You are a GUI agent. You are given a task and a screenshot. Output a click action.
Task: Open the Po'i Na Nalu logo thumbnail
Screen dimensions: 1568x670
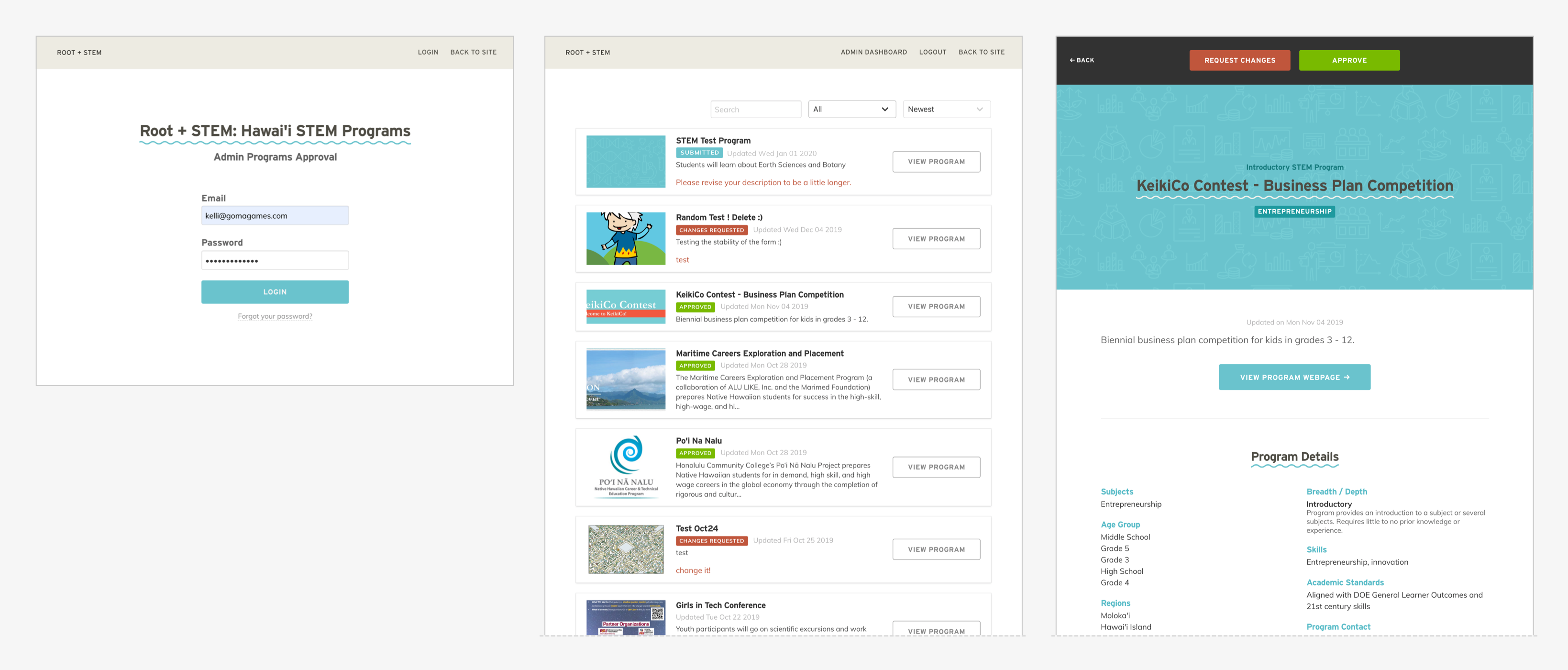point(626,467)
